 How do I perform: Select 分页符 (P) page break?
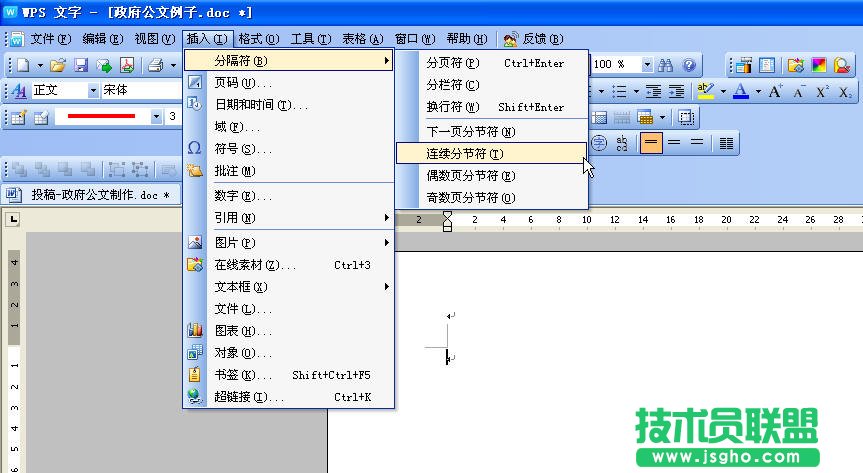(x=491, y=63)
